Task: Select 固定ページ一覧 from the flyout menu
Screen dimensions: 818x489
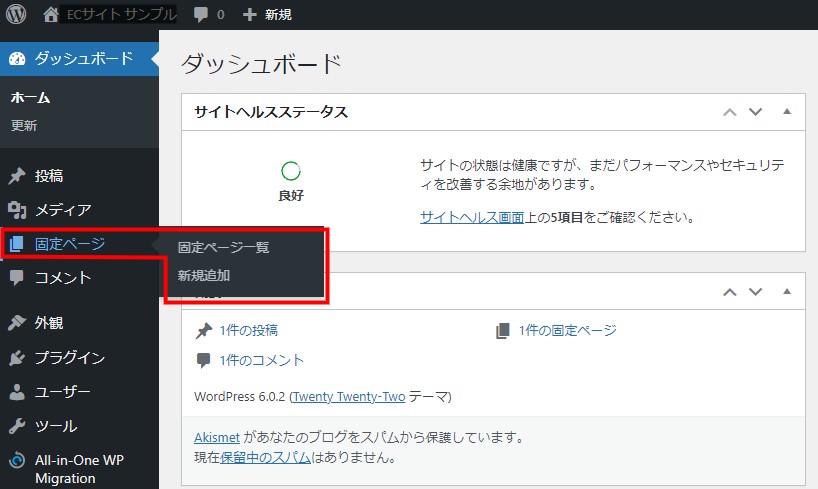Action: coord(223,247)
